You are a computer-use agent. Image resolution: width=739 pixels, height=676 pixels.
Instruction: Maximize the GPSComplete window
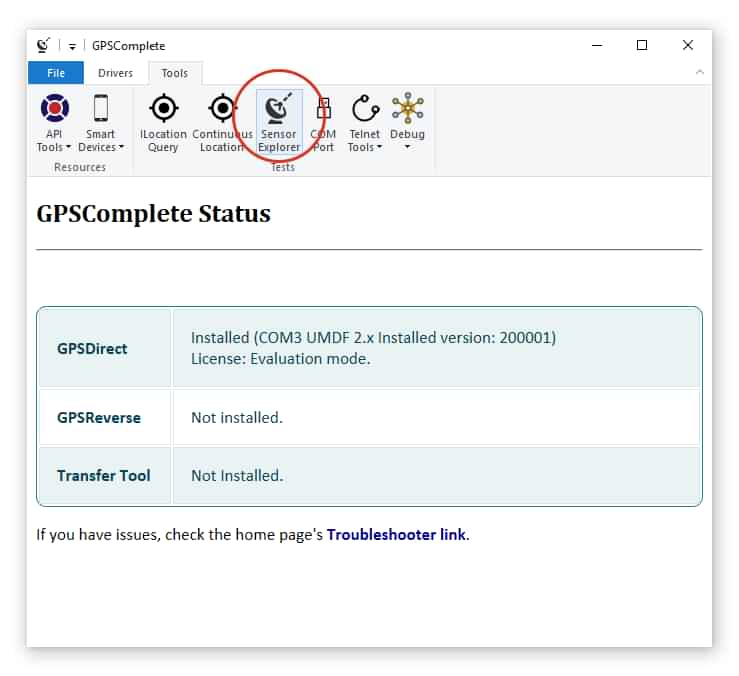point(642,45)
